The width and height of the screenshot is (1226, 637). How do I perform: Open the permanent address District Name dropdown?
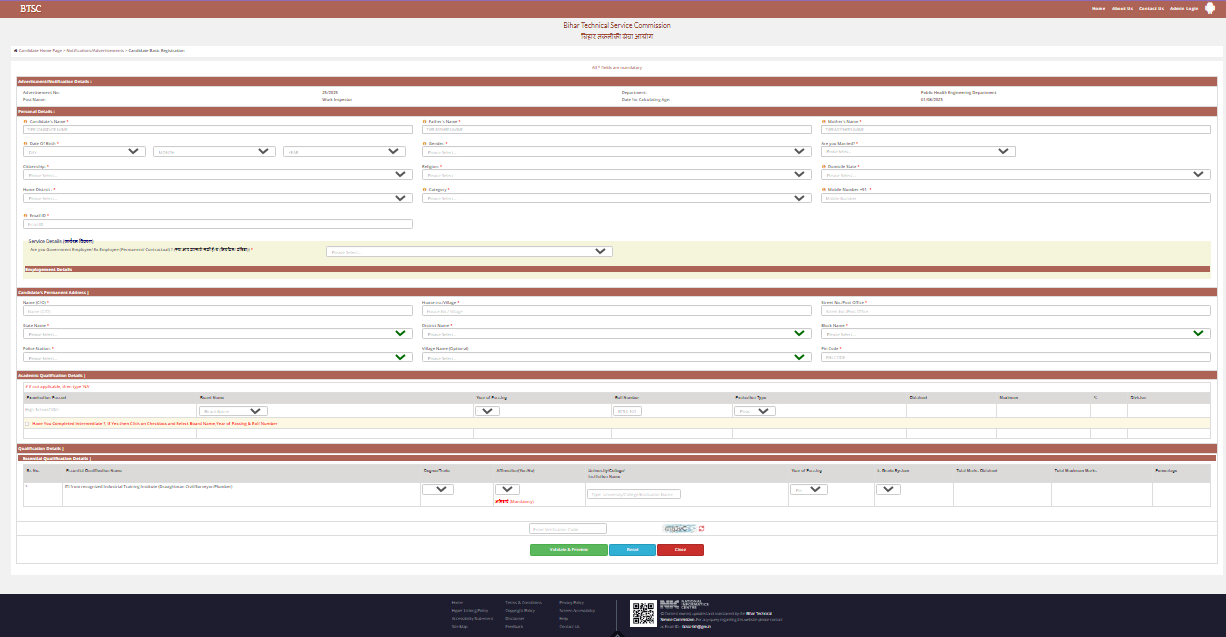[x=616, y=333]
